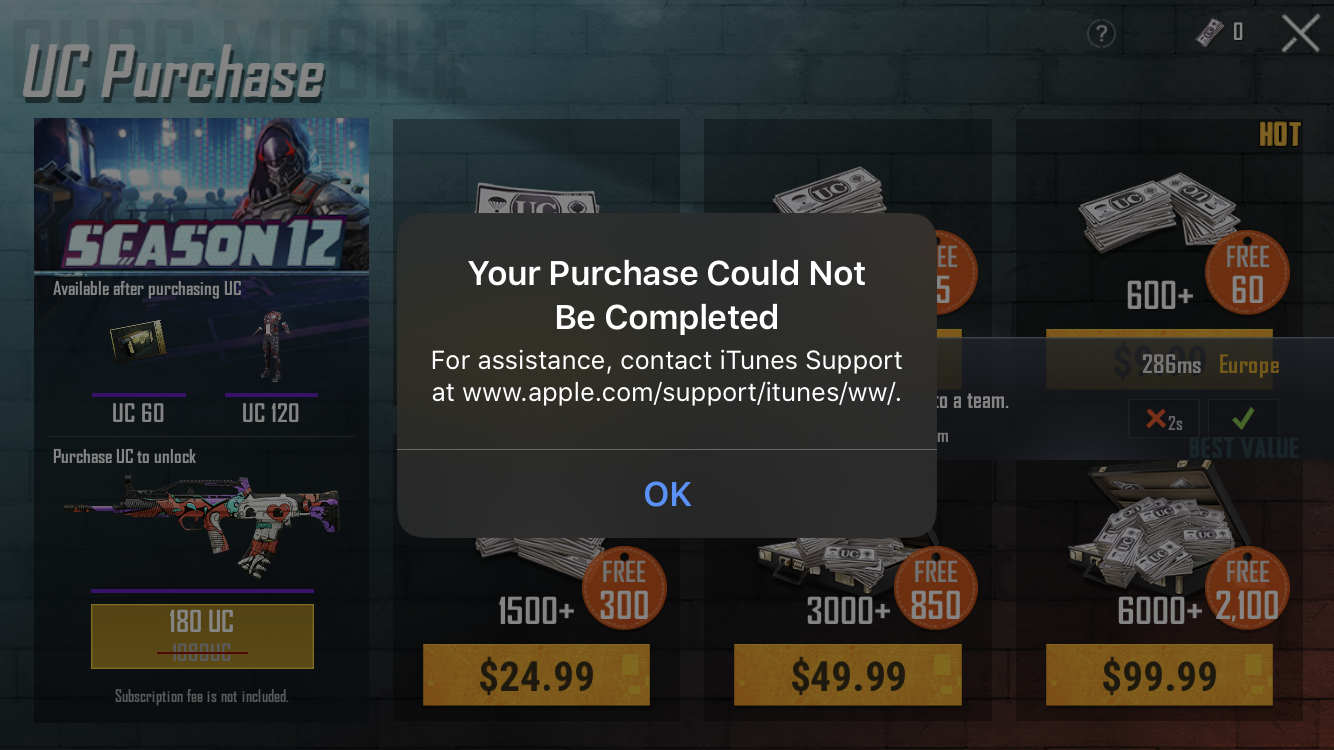Click the FREE 2,100 bonus badge
The height and width of the screenshot is (750, 1334).
1247,589
